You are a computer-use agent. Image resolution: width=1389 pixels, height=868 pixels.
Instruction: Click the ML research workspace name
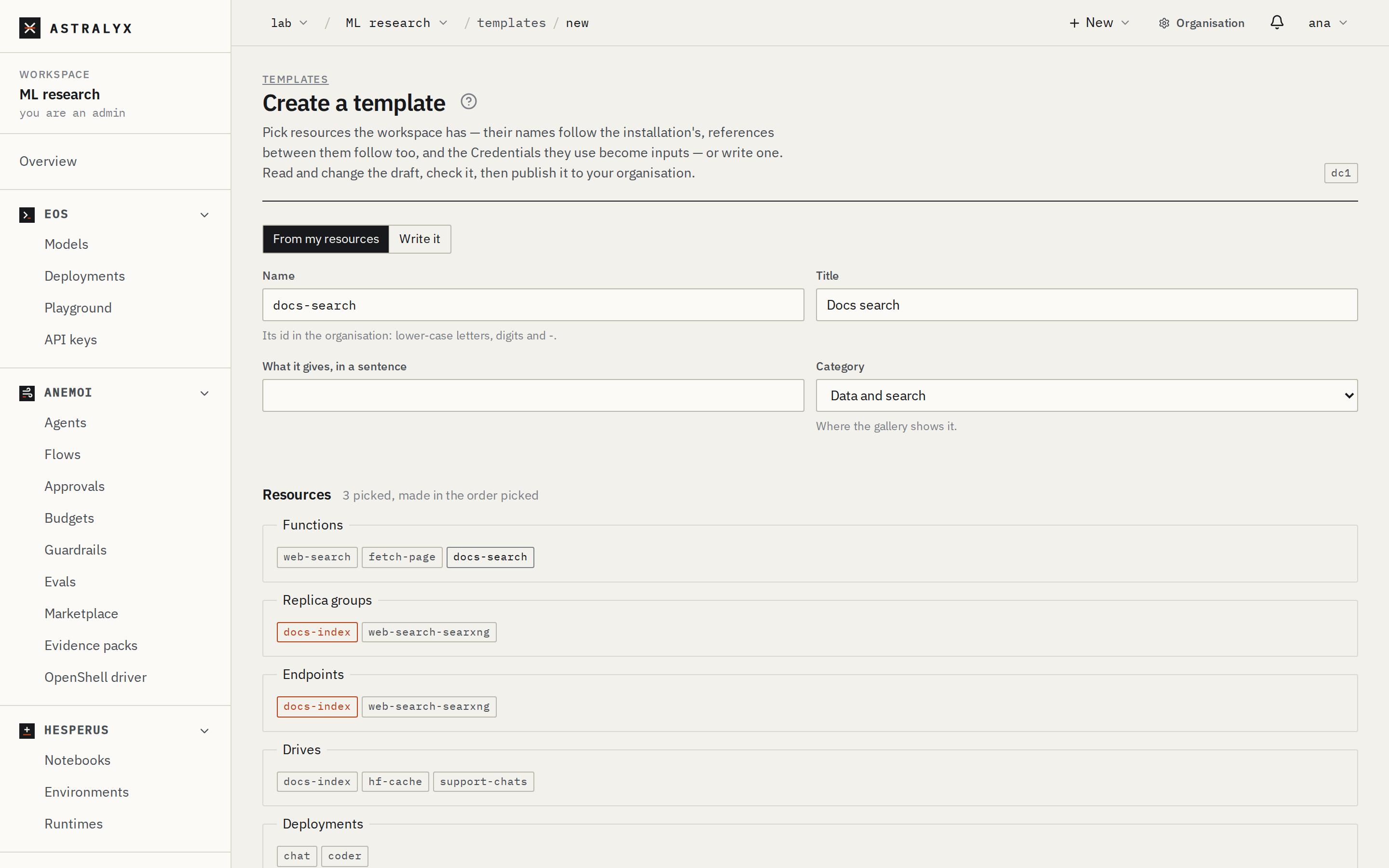click(x=60, y=94)
